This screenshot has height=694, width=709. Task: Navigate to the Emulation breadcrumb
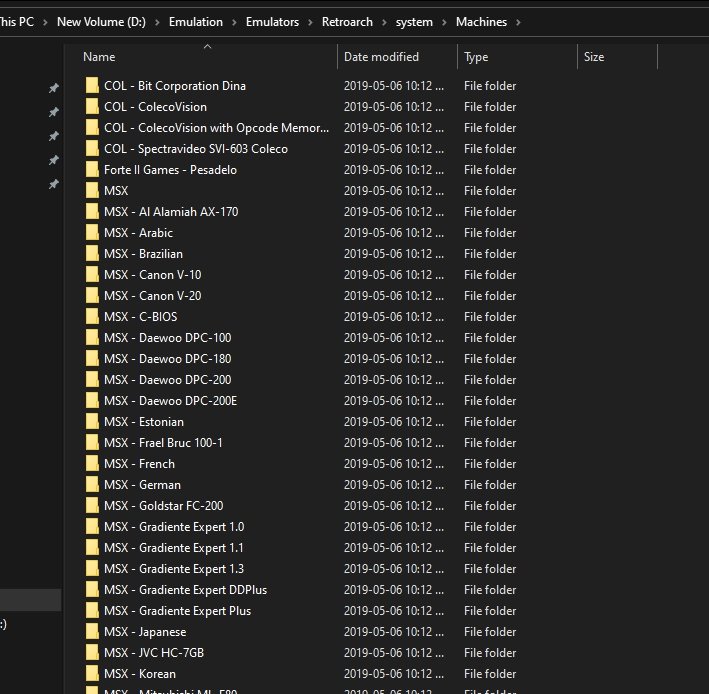click(196, 22)
